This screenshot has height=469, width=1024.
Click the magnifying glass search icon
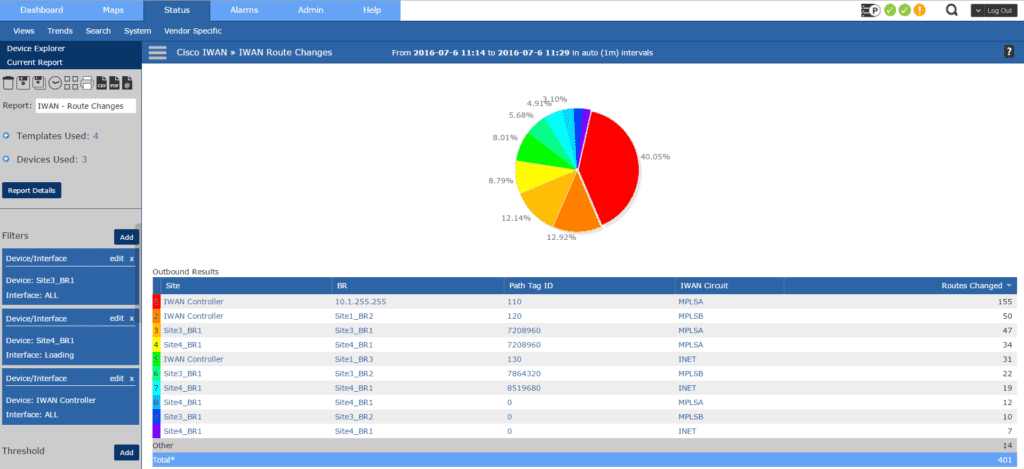[952, 10]
